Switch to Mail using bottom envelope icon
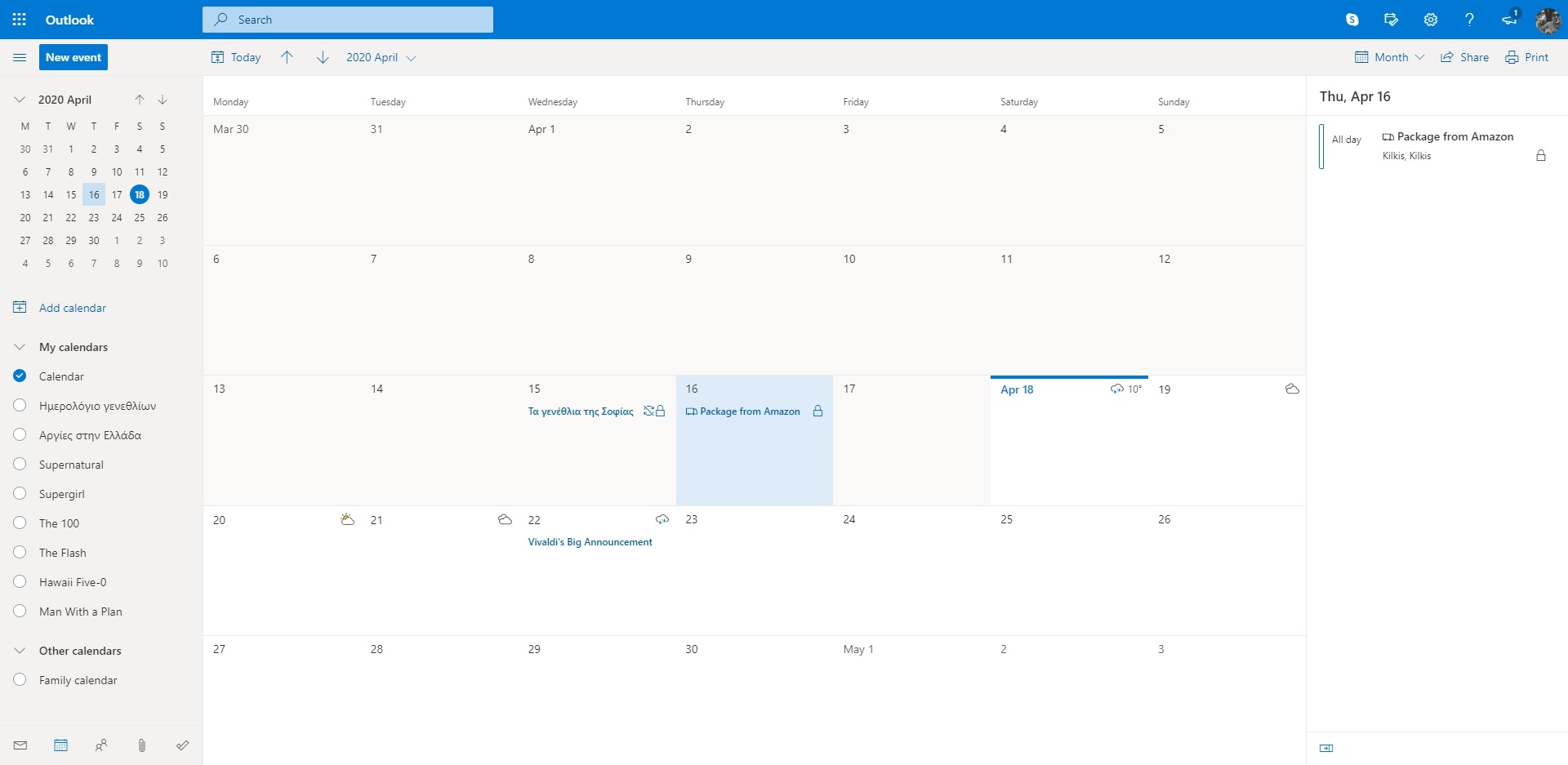The height and width of the screenshot is (765, 1568). pos(20,745)
